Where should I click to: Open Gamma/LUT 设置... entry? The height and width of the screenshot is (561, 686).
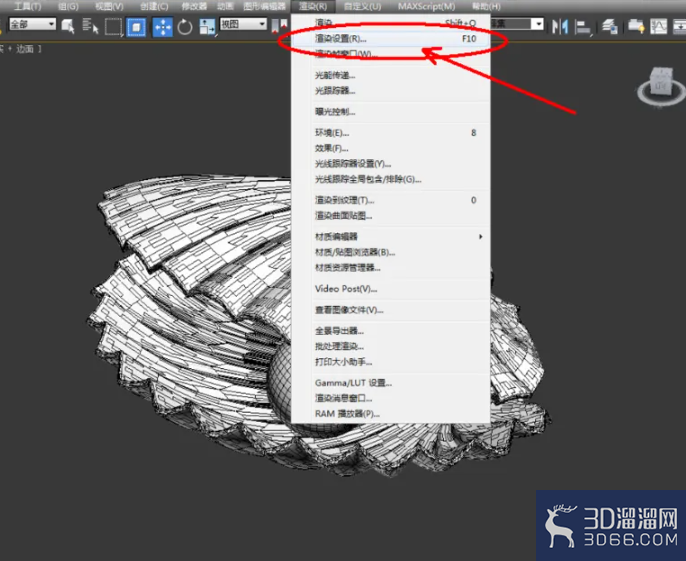point(391,383)
